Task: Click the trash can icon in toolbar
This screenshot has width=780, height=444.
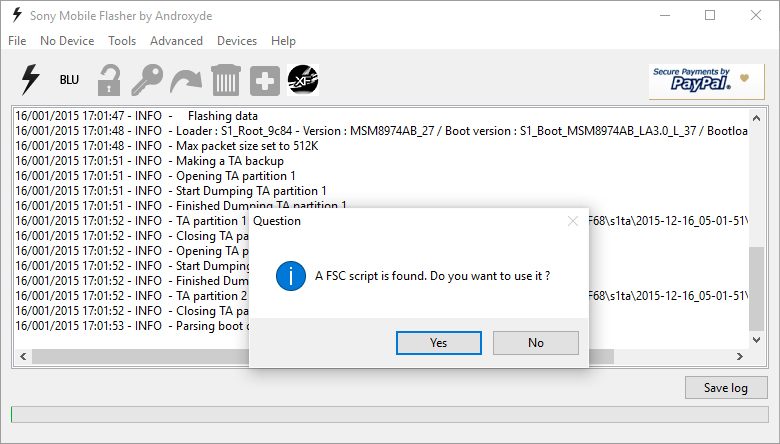Action: 225,80
